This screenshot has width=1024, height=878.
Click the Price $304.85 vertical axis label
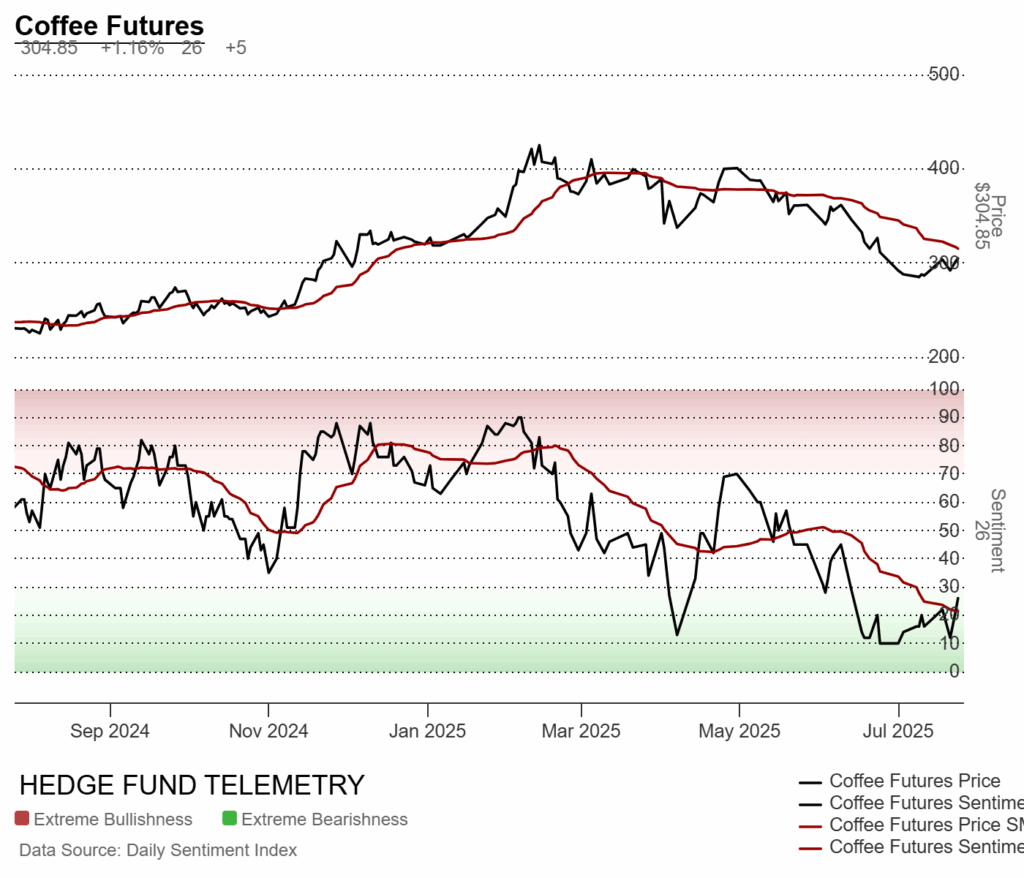pyautogui.click(x=990, y=216)
